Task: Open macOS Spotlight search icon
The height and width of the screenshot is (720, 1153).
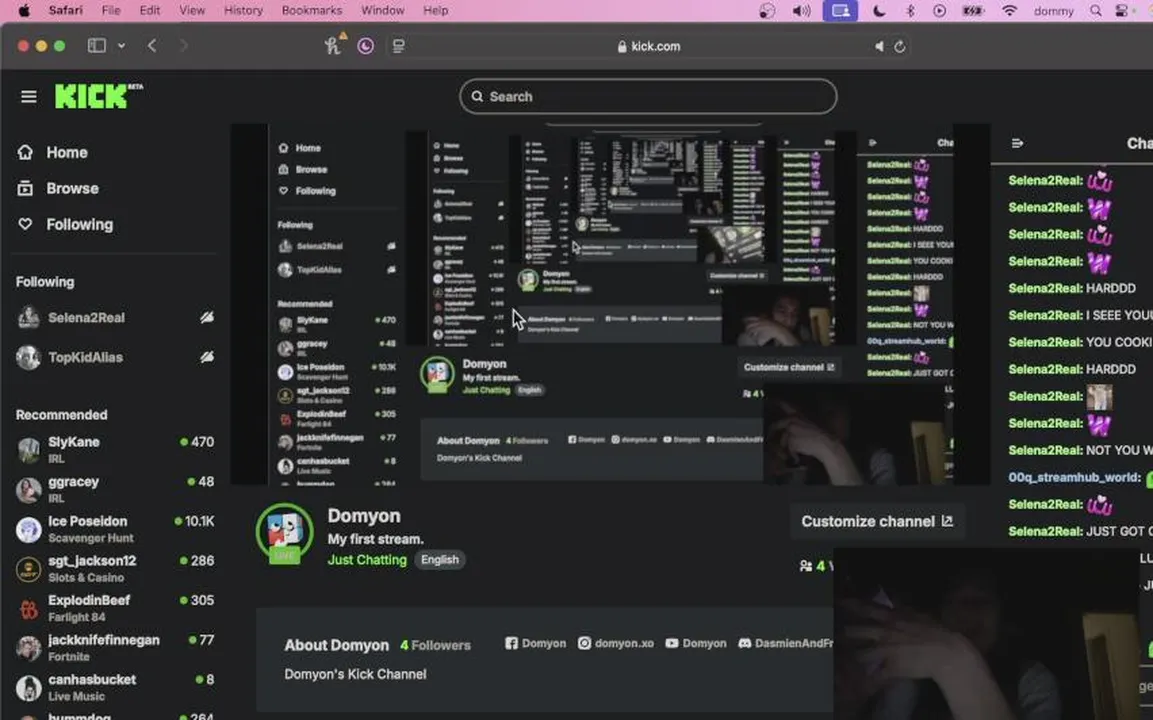Action: click(1096, 11)
